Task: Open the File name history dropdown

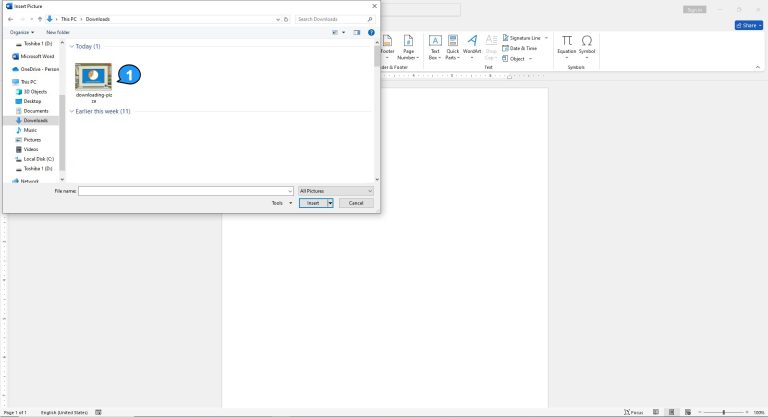Action: coord(290,191)
